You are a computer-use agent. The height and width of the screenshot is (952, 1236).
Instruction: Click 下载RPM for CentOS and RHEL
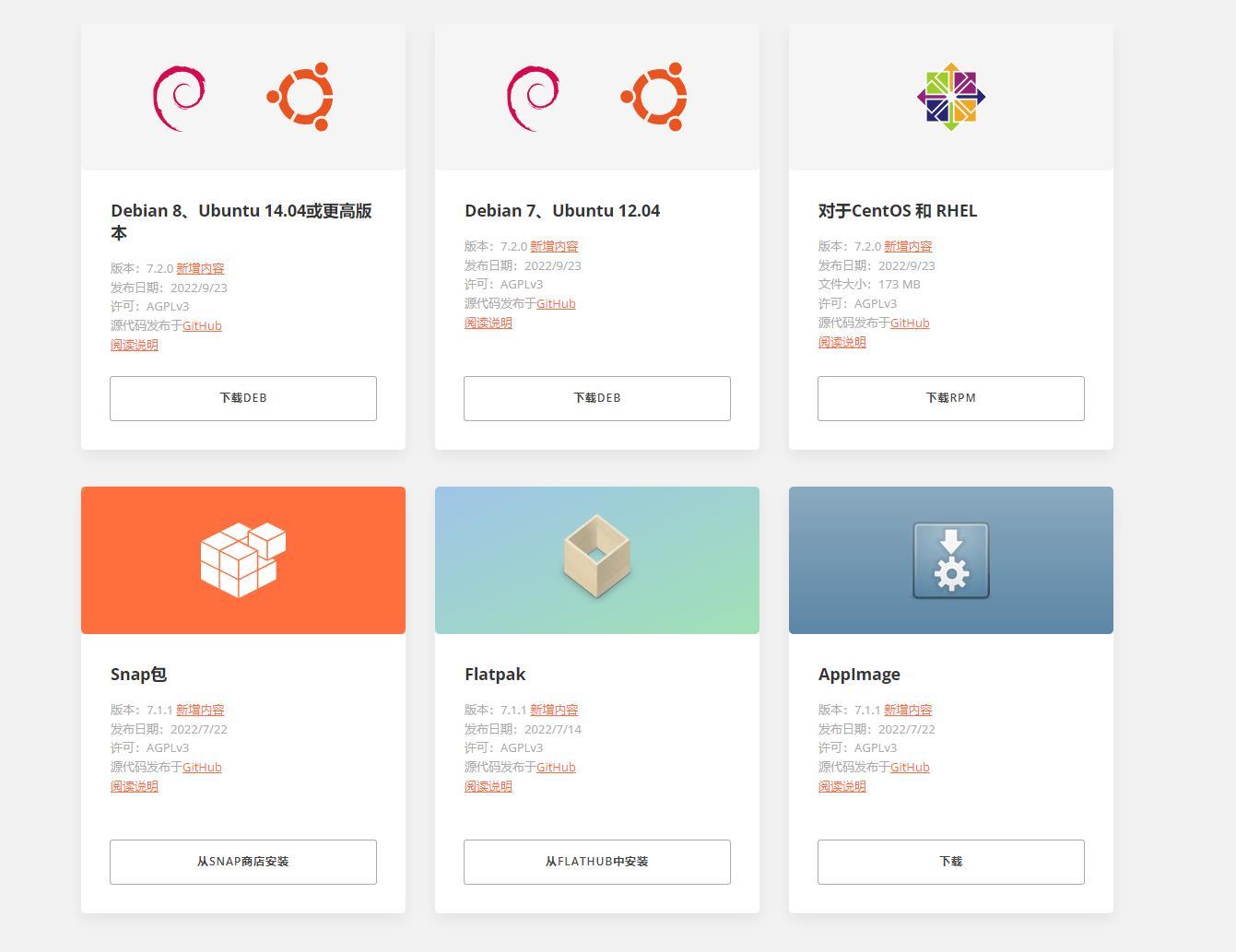950,398
